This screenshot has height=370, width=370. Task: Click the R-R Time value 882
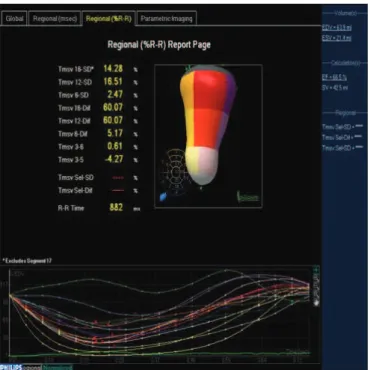coord(116,207)
